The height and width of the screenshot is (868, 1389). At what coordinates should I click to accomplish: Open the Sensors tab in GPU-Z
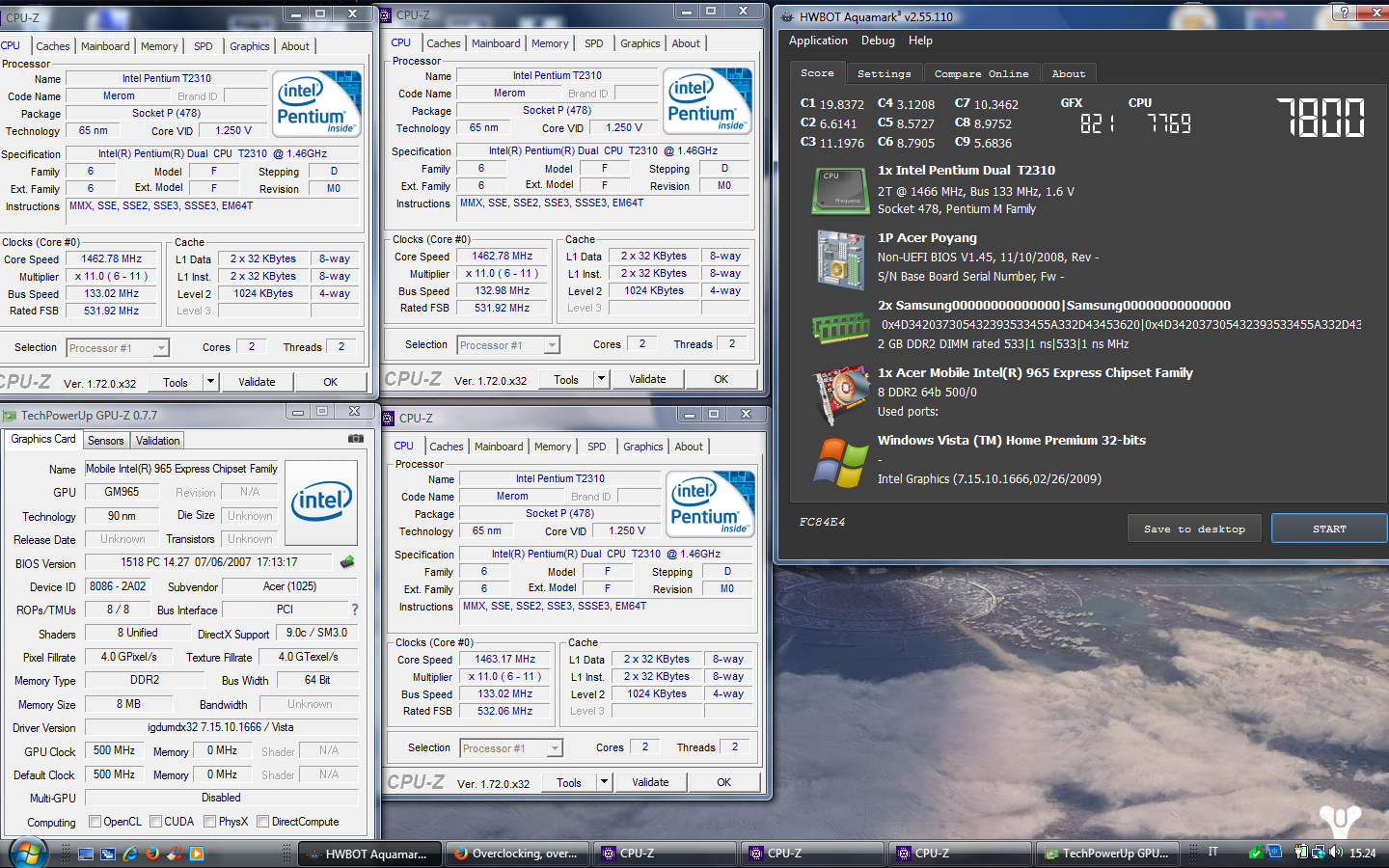tap(105, 441)
